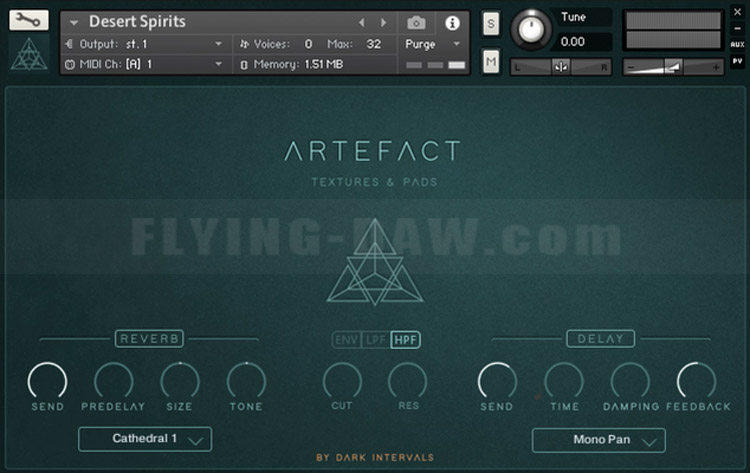Show instrument info with the i icon
Screen dimensions: 750x473
coord(452,23)
